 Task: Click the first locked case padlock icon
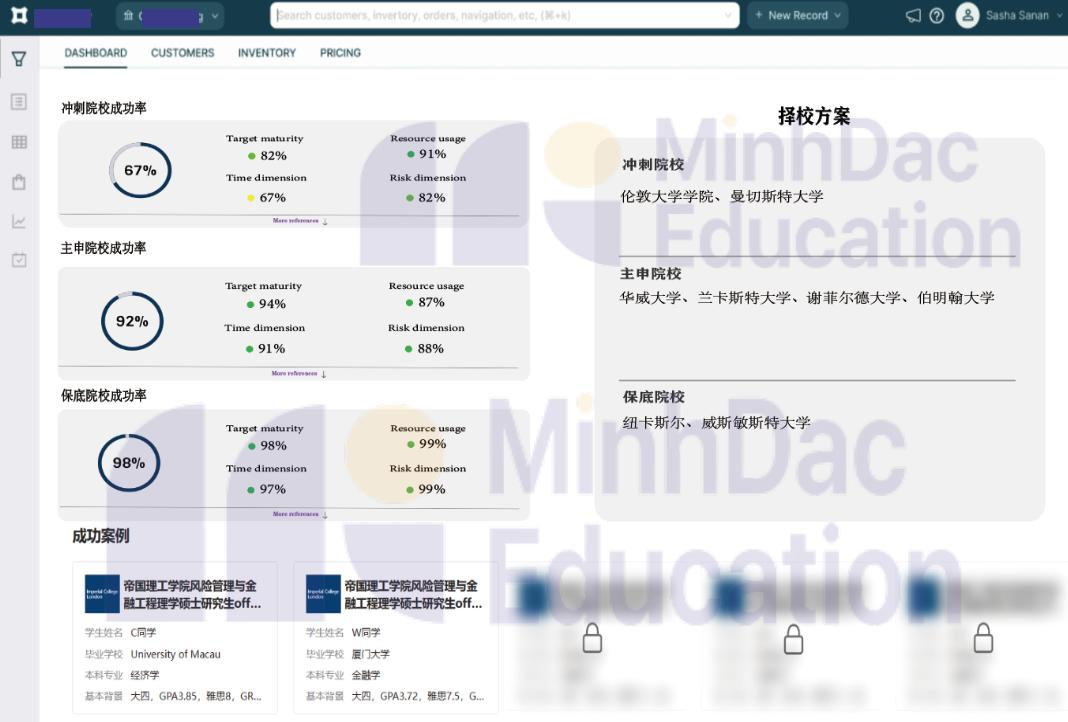(592, 638)
